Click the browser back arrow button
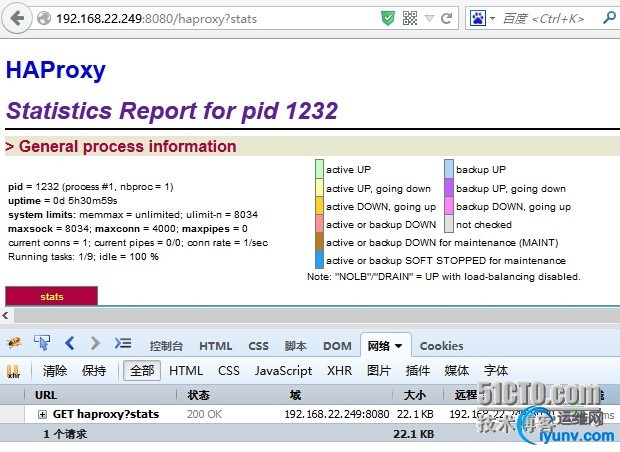The image size is (620, 452). click(x=17, y=18)
